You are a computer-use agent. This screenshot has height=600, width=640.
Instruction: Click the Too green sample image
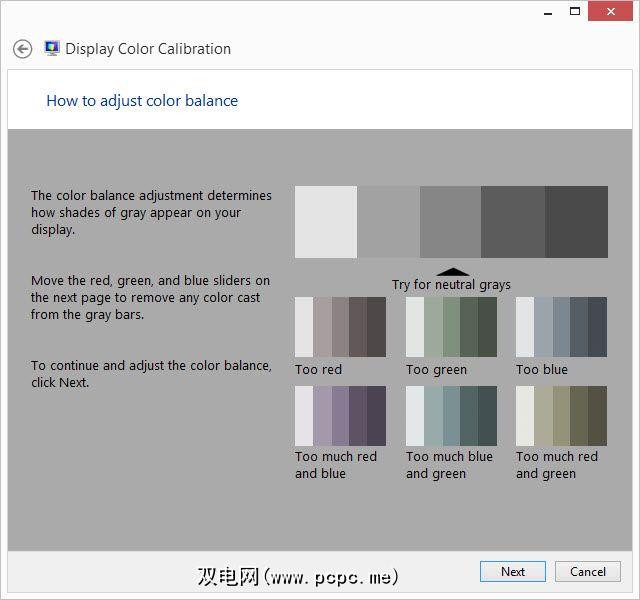[451, 327]
